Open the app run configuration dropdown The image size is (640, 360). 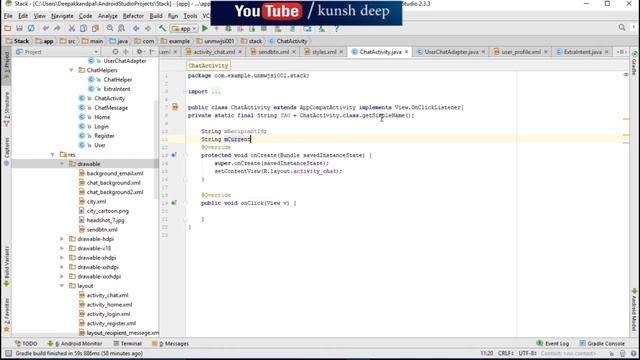click(x=184, y=29)
